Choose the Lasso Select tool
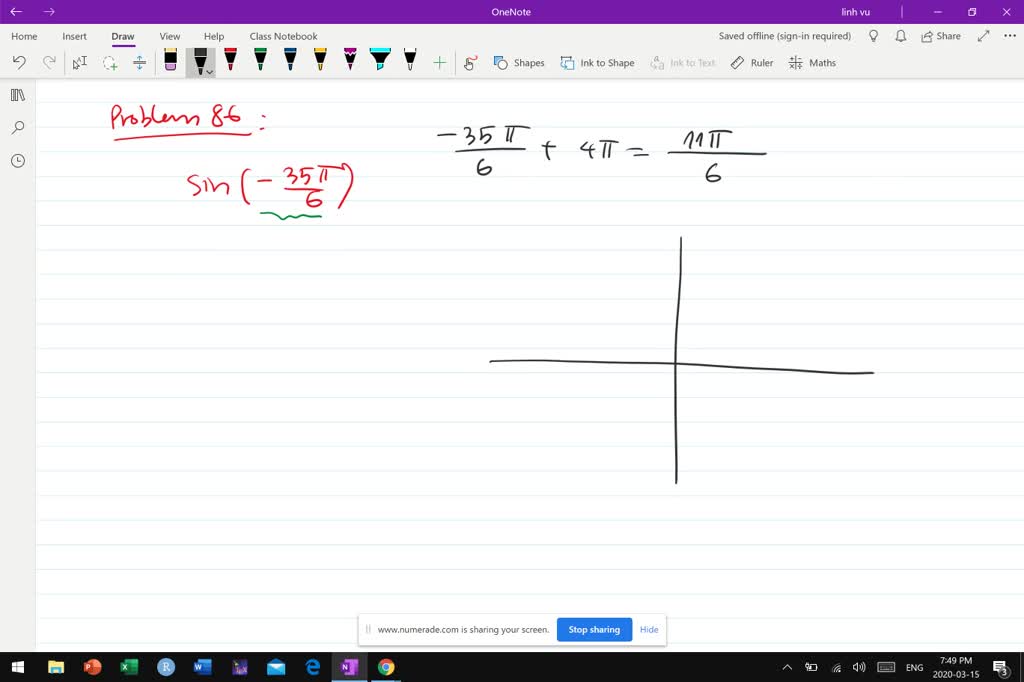Viewport: 1024px width, 682px height. [110, 63]
